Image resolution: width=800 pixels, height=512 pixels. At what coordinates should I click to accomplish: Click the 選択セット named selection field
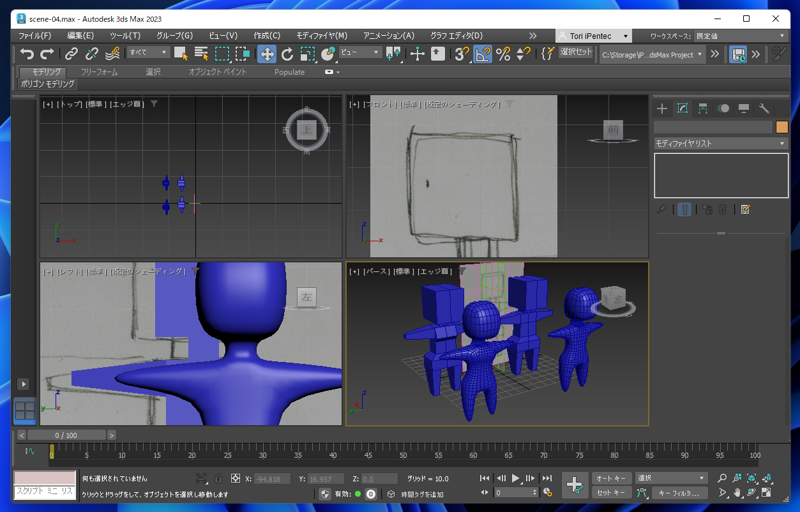click(576, 53)
